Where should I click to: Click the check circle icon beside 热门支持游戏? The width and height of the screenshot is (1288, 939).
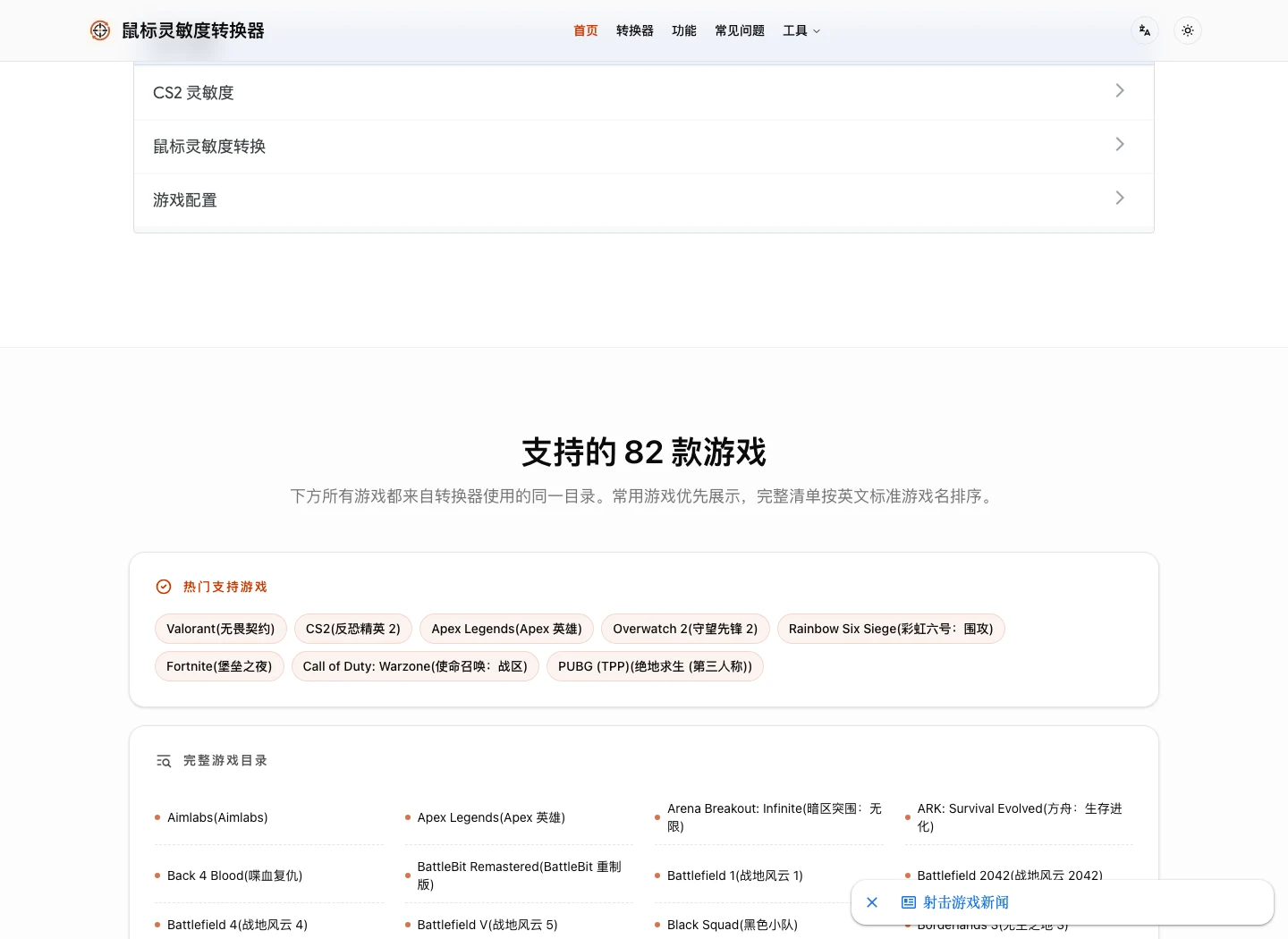point(164,587)
